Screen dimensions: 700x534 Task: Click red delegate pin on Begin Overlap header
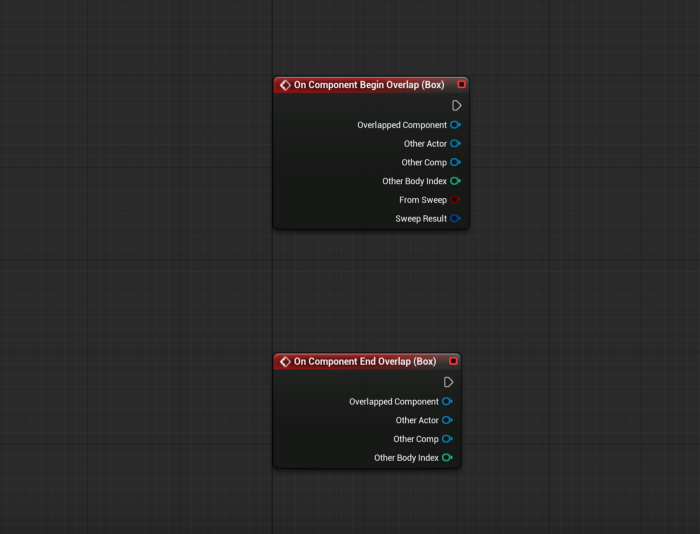coord(462,84)
